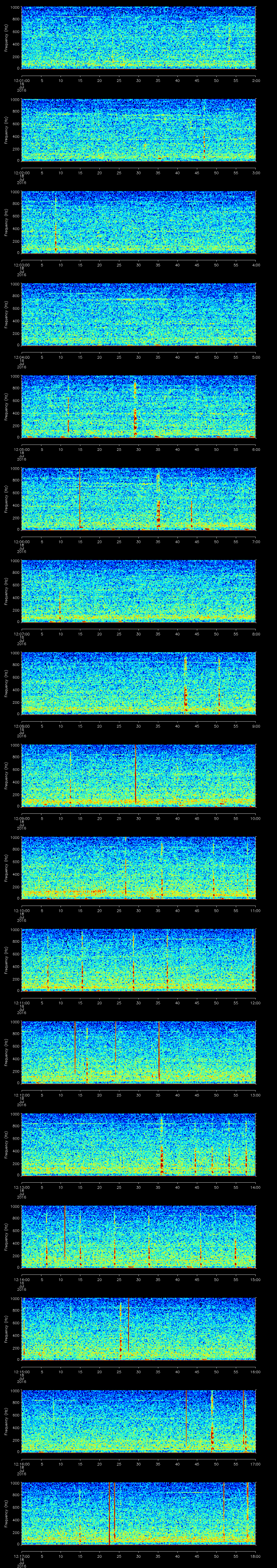277x1568 pixels.
Task: Open the spectrogram panel starting at 12:08:00
Action: click(138, 683)
